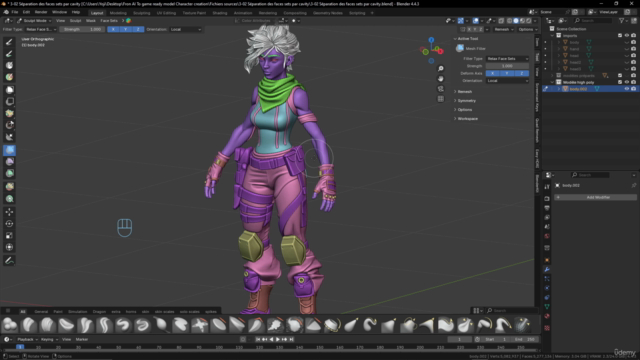
Task: Switch to the UV Editing workspace tab
Action: click(166, 13)
